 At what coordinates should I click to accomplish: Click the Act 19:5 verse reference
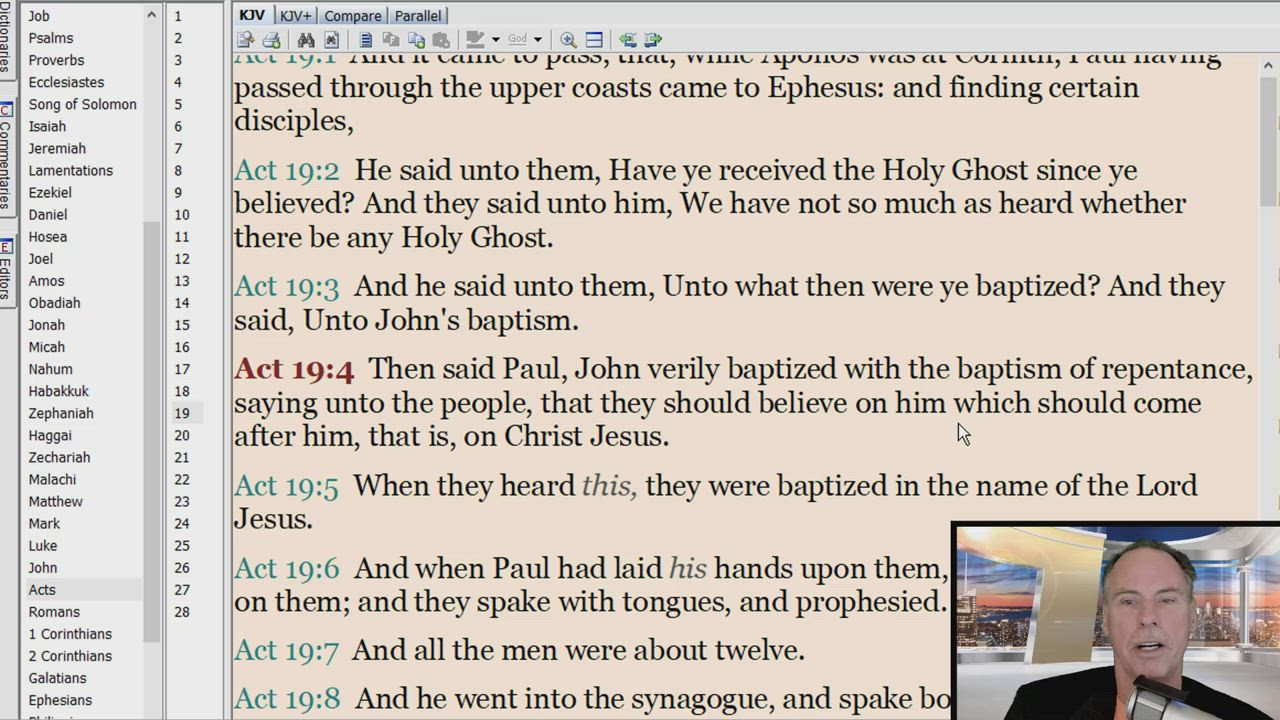click(x=286, y=486)
